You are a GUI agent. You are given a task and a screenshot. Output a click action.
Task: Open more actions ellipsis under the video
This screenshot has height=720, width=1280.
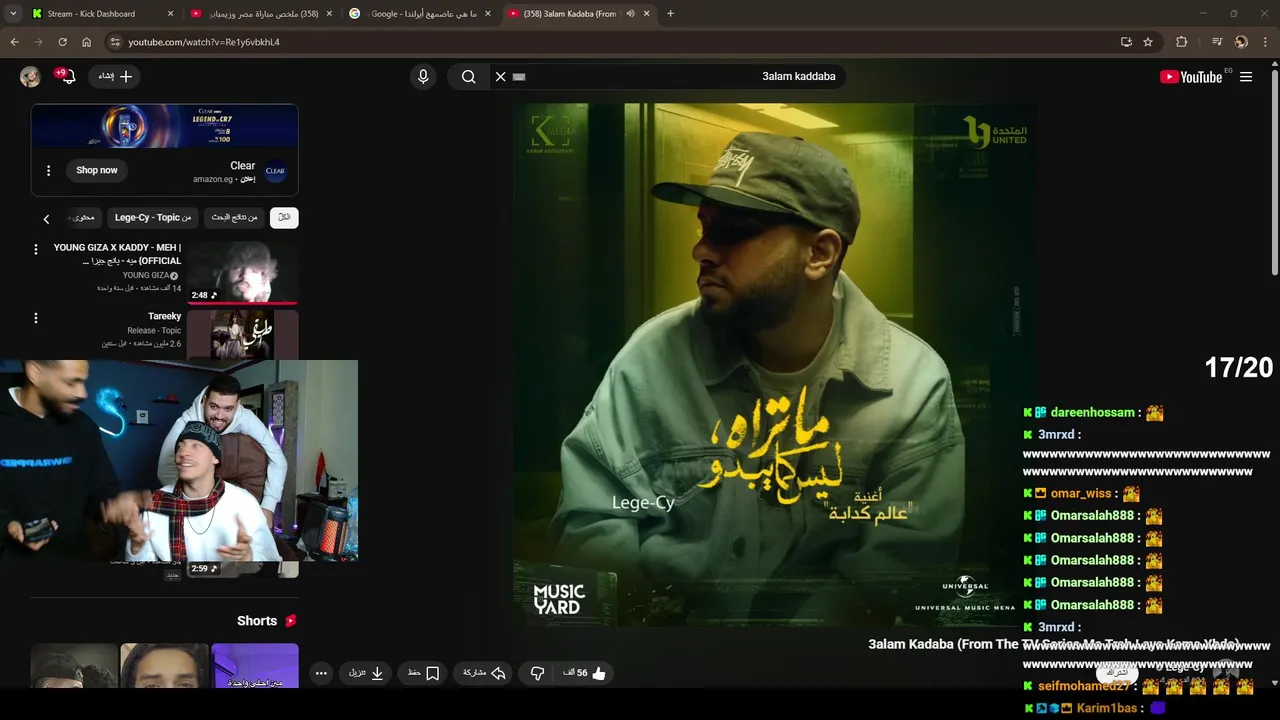click(321, 673)
